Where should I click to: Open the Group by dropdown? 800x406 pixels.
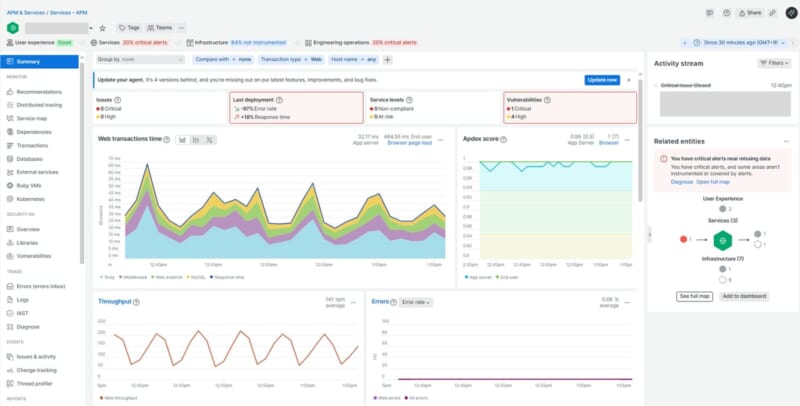coord(141,60)
